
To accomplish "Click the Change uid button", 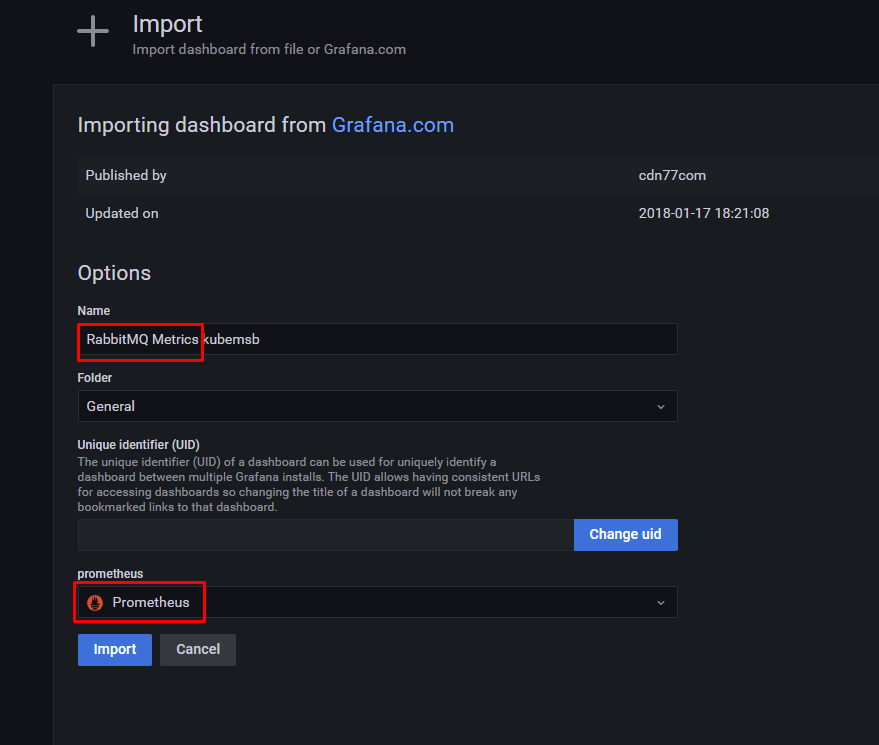I will tap(626, 535).
